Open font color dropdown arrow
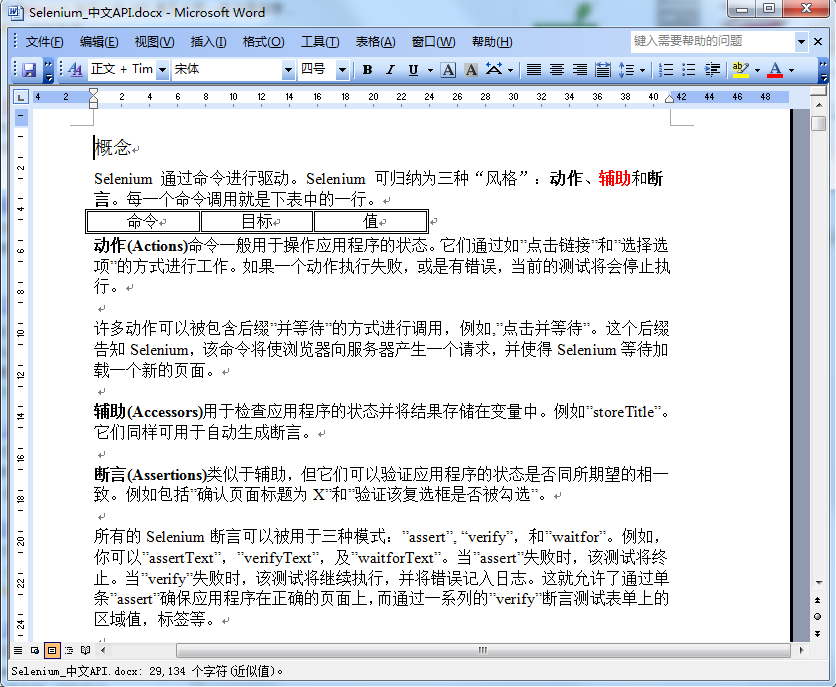The height and width of the screenshot is (687, 836). (791, 70)
